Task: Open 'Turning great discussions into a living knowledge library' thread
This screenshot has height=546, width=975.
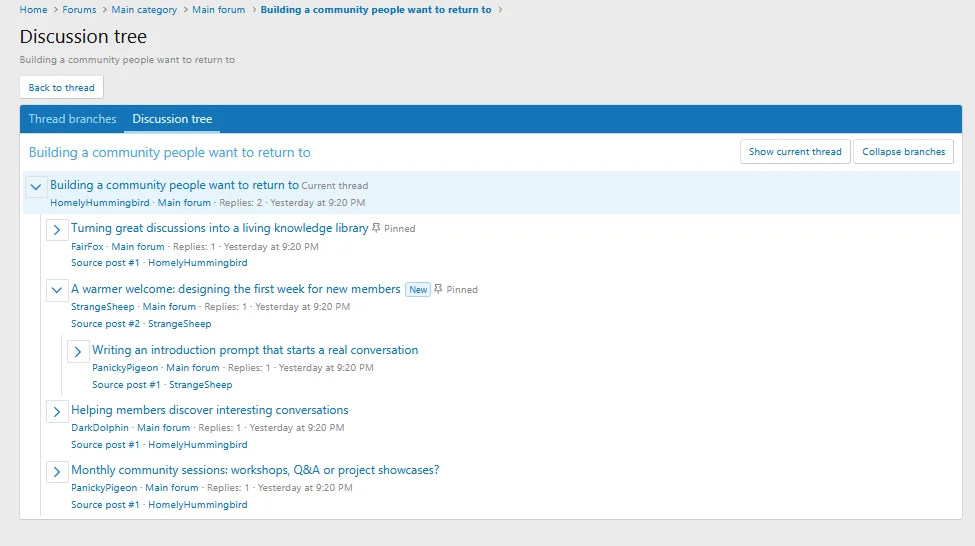Action: click(x=219, y=228)
